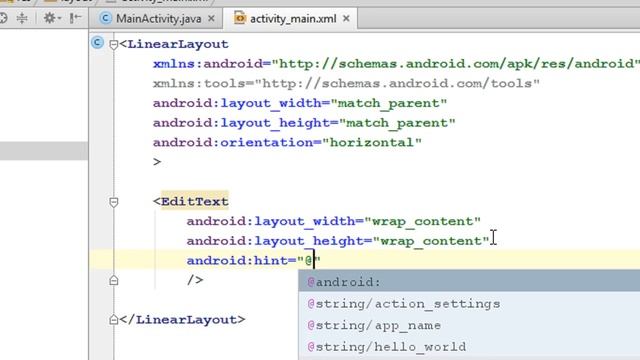640x360 pixels.
Task: Click the xmlns:android attribute line
Action: pos(396,64)
